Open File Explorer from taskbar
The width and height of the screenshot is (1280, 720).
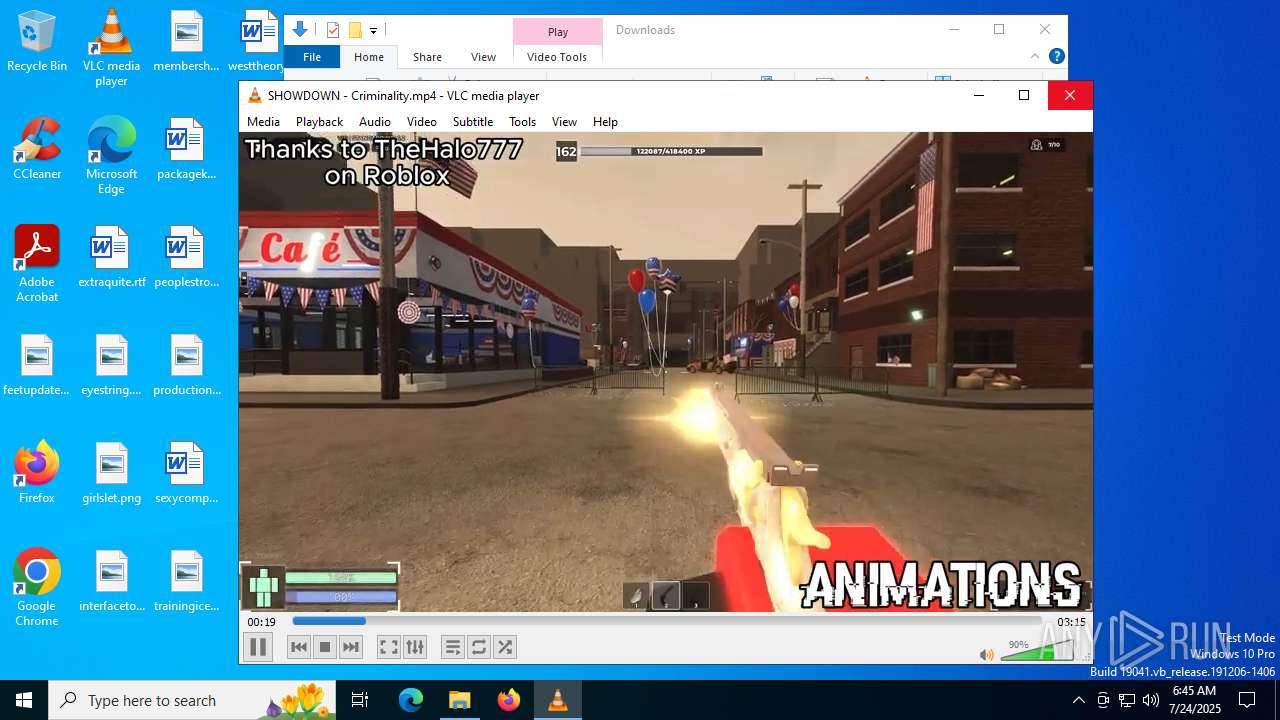459,700
